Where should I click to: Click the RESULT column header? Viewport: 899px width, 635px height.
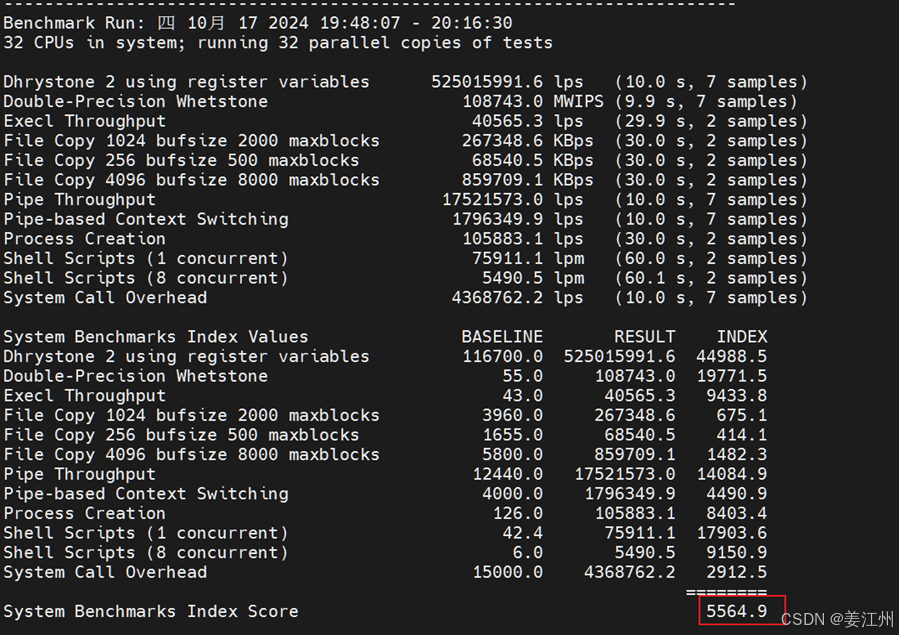[x=645, y=336]
